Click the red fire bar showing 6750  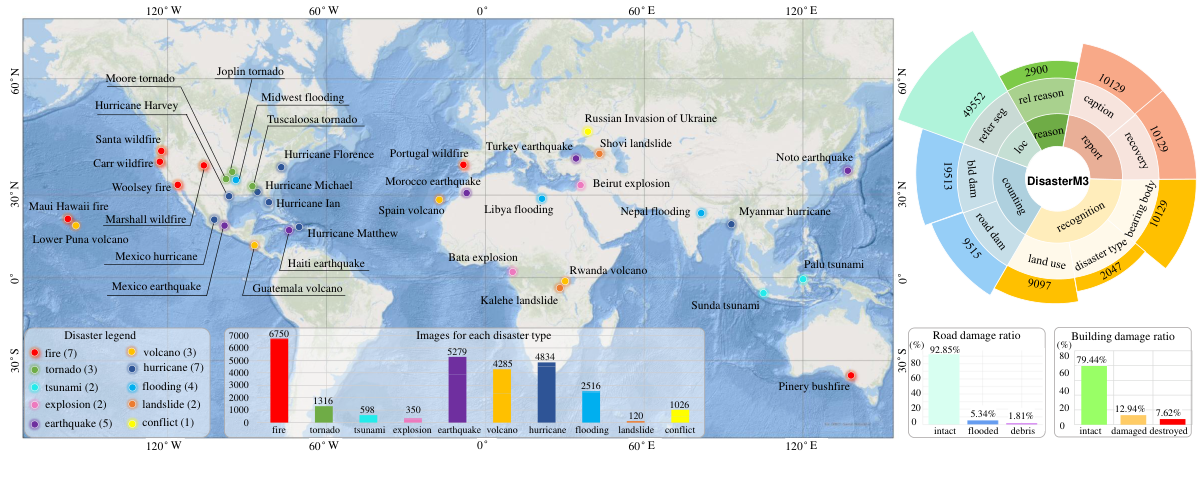[x=278, y=380]
